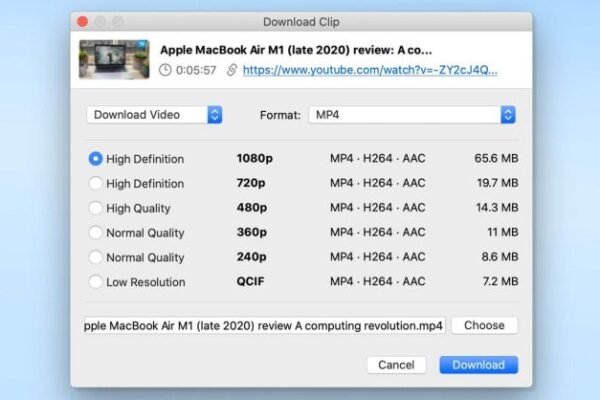Click the 8.6 MB file size

(x=500, y=256)
